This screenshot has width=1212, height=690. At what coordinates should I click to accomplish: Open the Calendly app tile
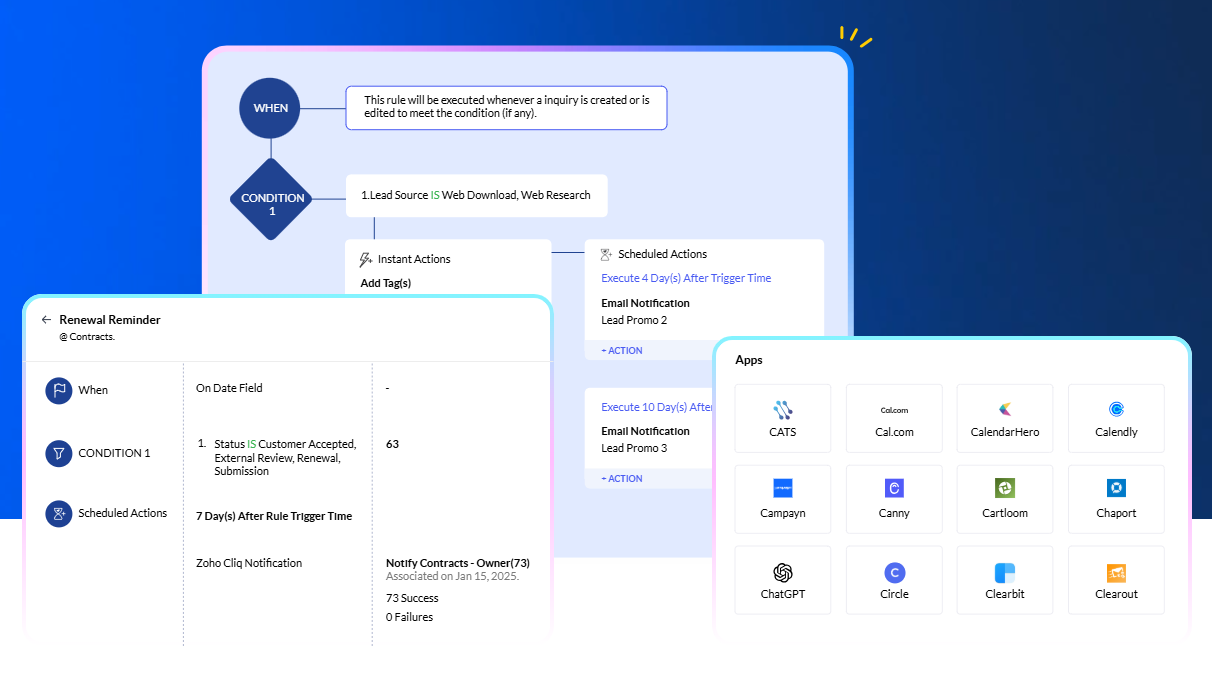click(x=1116, y=417)
